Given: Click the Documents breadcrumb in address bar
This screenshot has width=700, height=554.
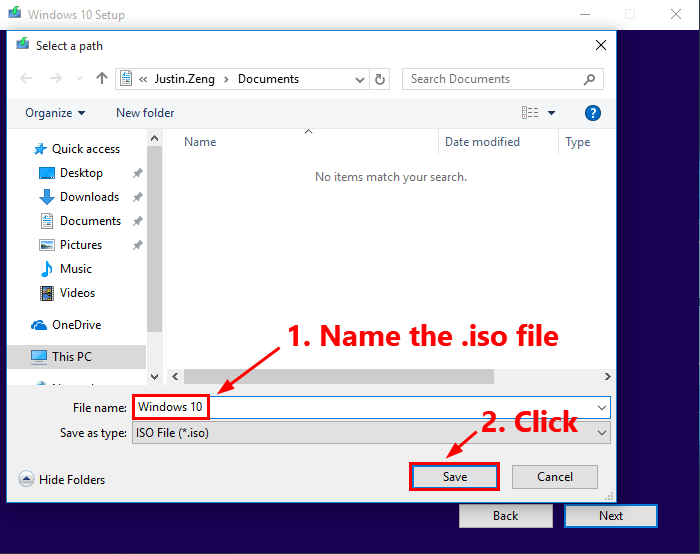Looking at the screenshot, I should coord(268,79).
